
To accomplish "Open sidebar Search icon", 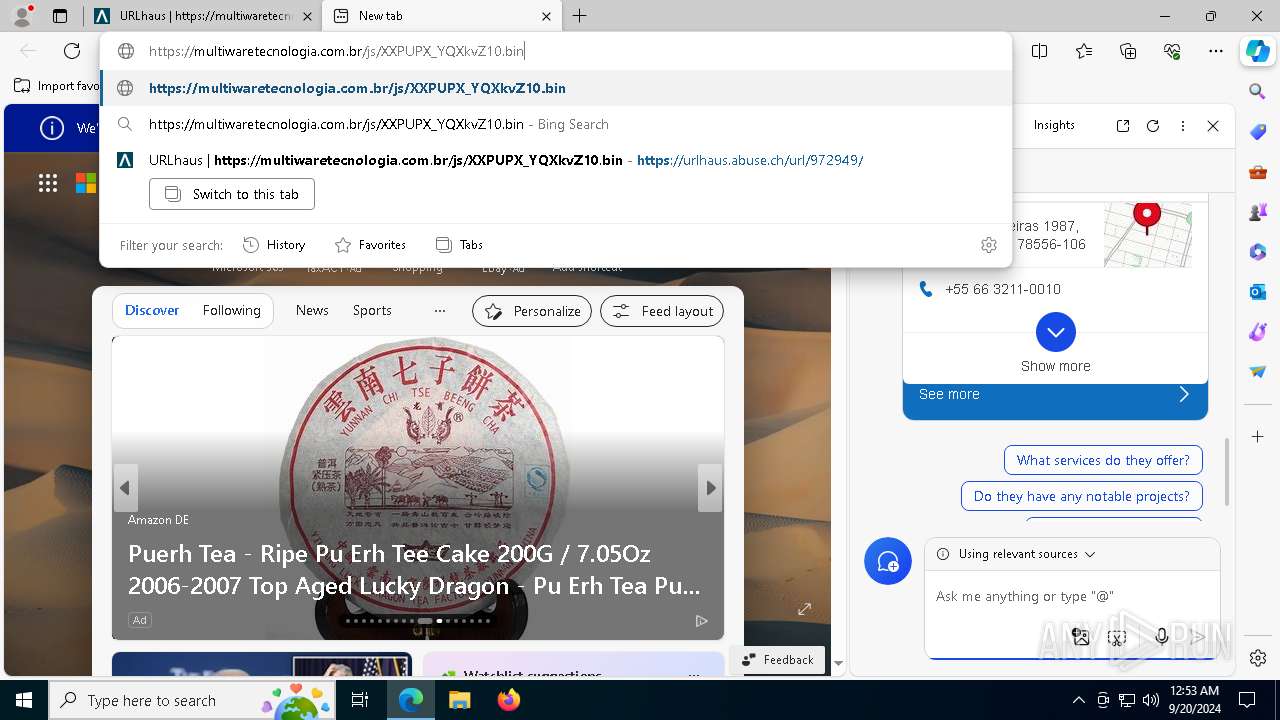I will tap(1258, 91).
